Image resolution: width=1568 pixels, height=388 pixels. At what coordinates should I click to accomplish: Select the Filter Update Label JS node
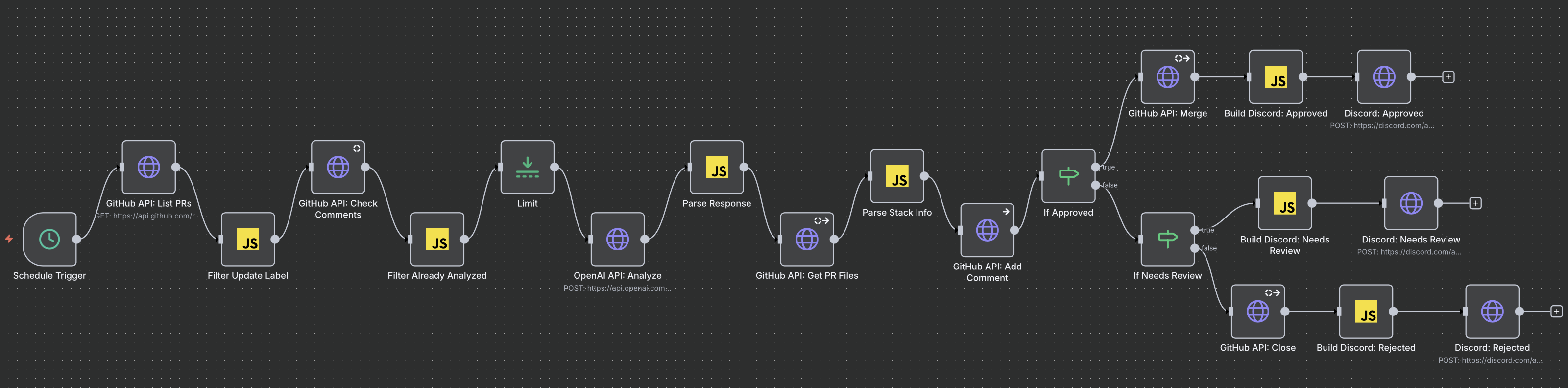[248, 239]
